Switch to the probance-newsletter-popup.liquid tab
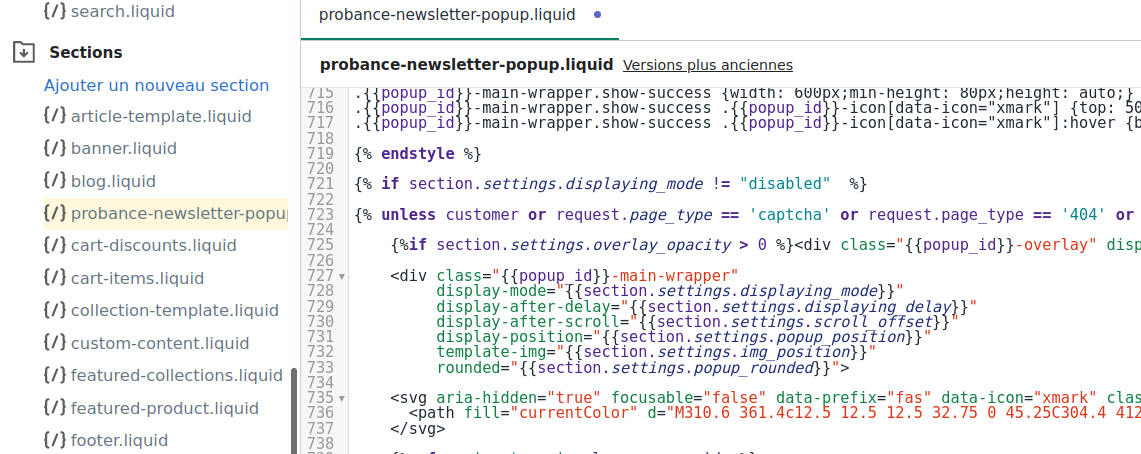 [x=446, y=15]
